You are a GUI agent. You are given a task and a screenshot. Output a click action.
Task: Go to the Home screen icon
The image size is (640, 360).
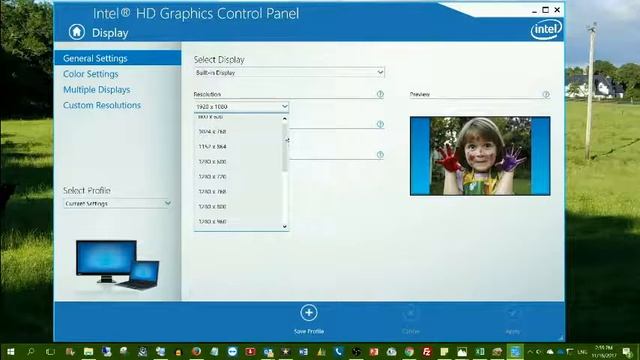77,32
